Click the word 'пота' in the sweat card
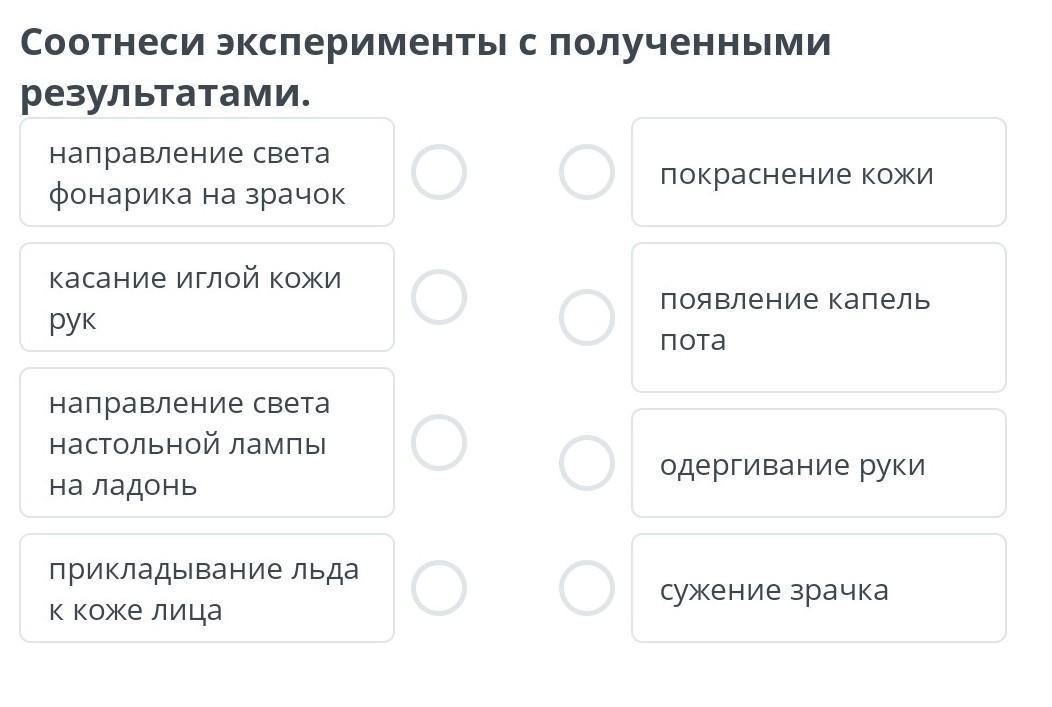 pyautogui.click(x=693, y=340)
